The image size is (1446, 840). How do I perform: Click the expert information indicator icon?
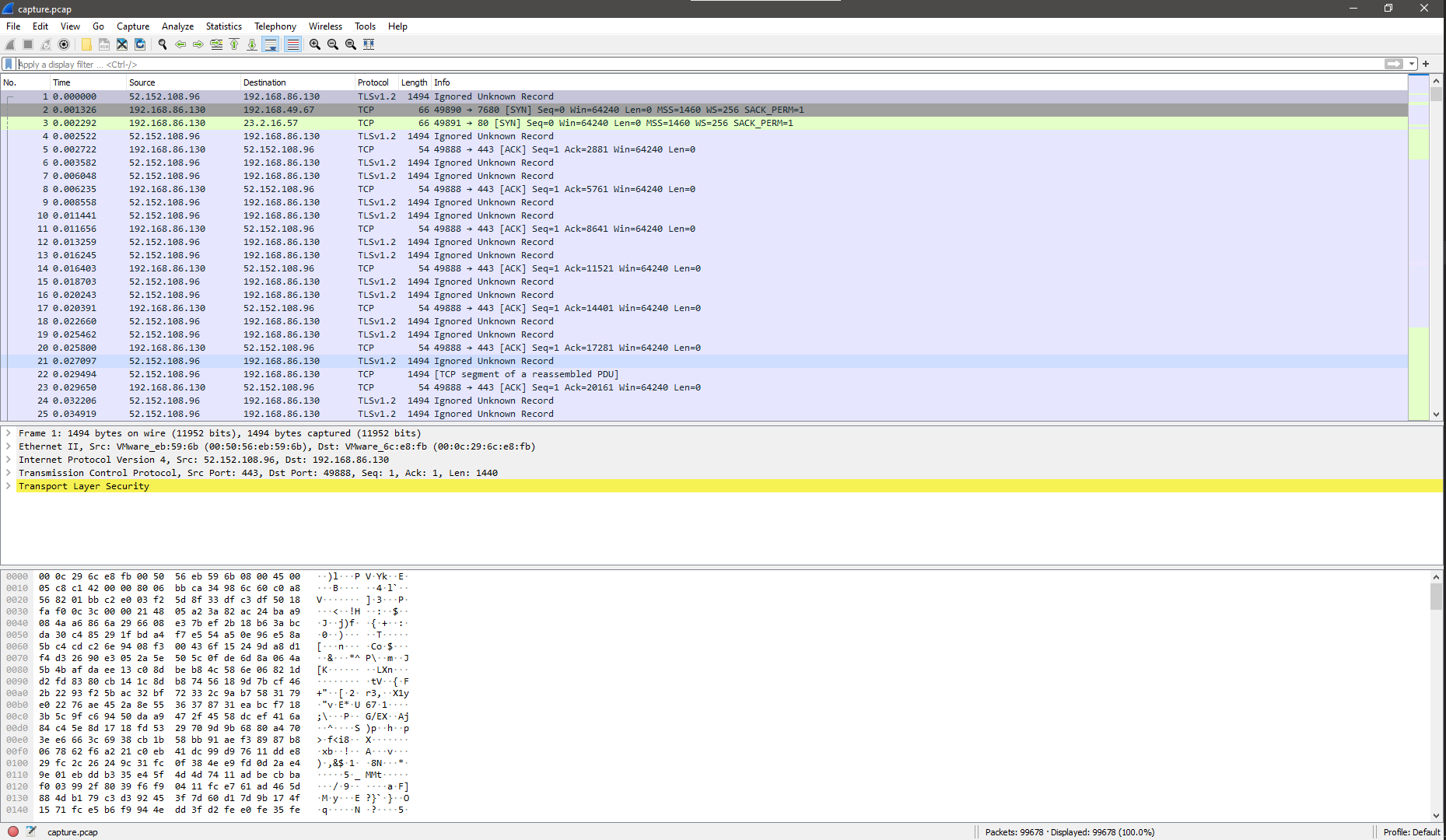tap(13, 831)
